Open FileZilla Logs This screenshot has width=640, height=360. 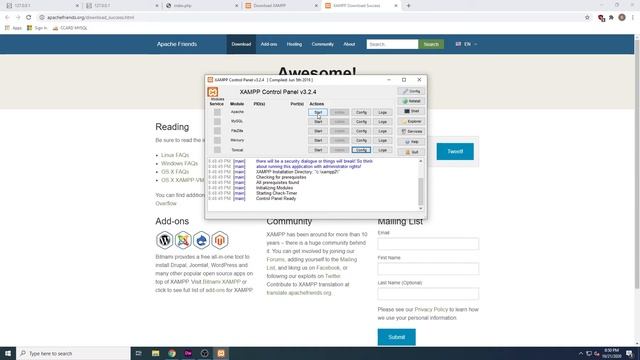point(382,131)
